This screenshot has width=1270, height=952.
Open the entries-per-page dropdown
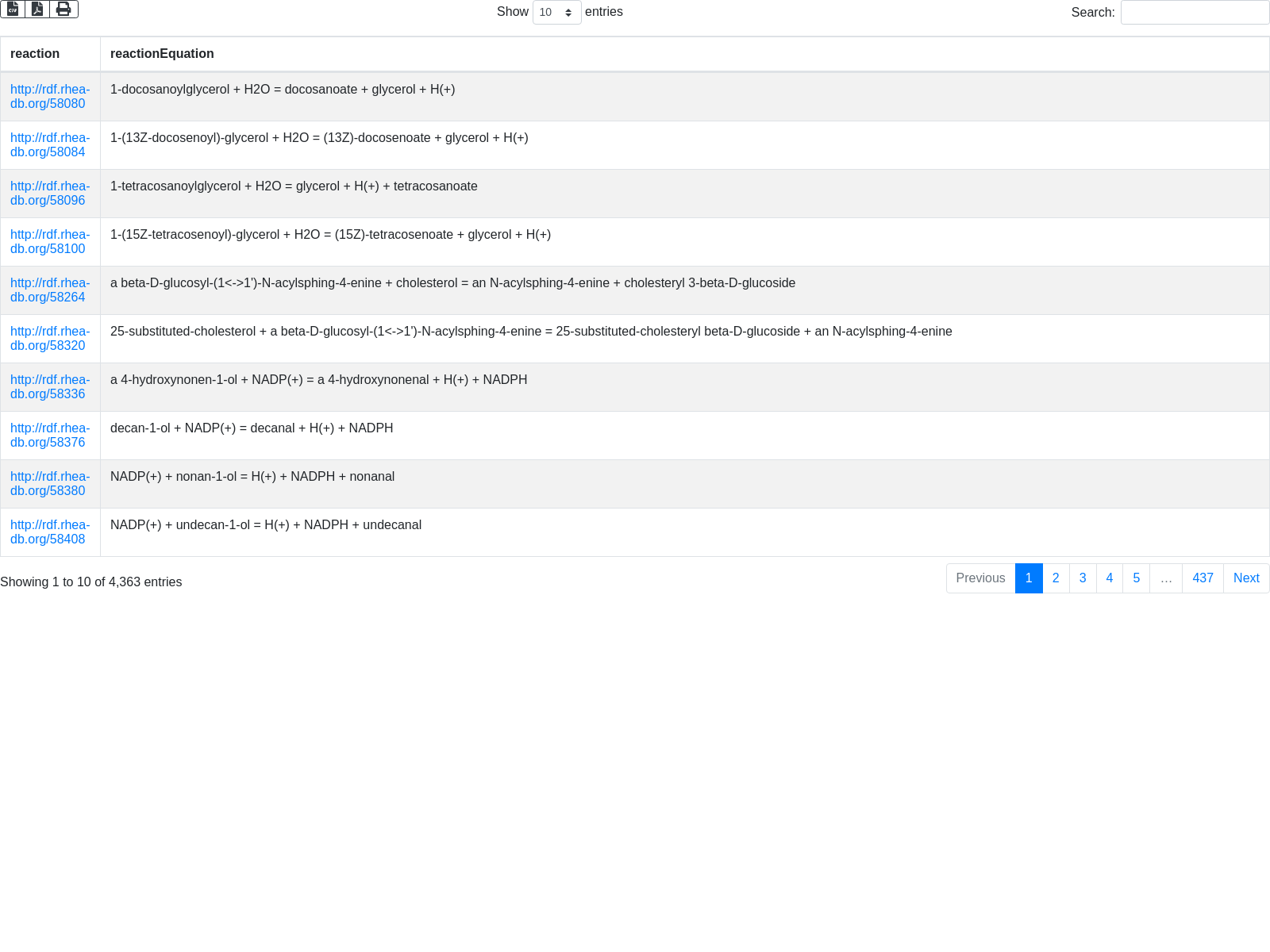tap(556, 12)
